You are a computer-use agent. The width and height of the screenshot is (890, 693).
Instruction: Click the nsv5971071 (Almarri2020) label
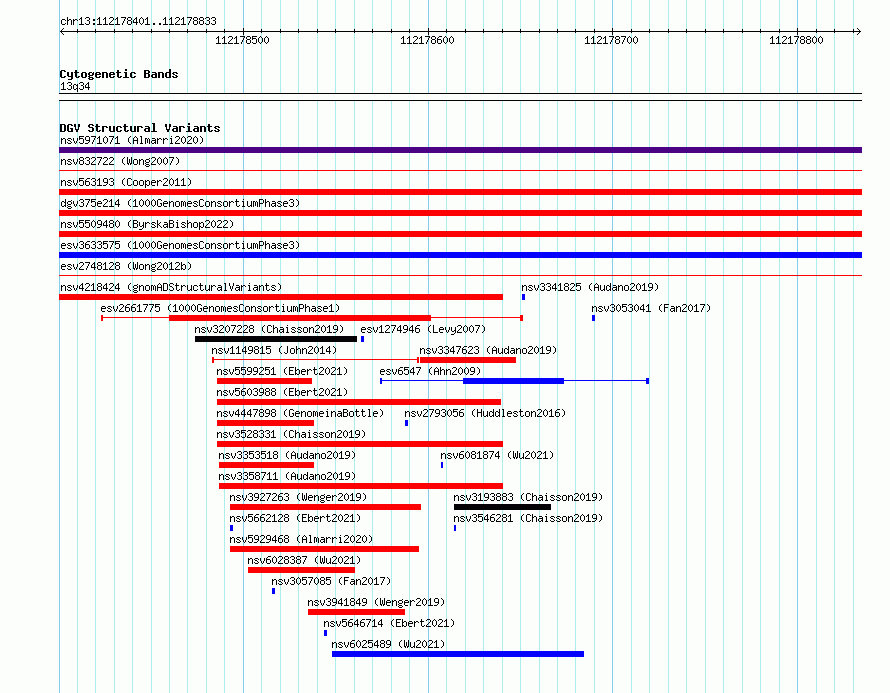click(132, 140)
